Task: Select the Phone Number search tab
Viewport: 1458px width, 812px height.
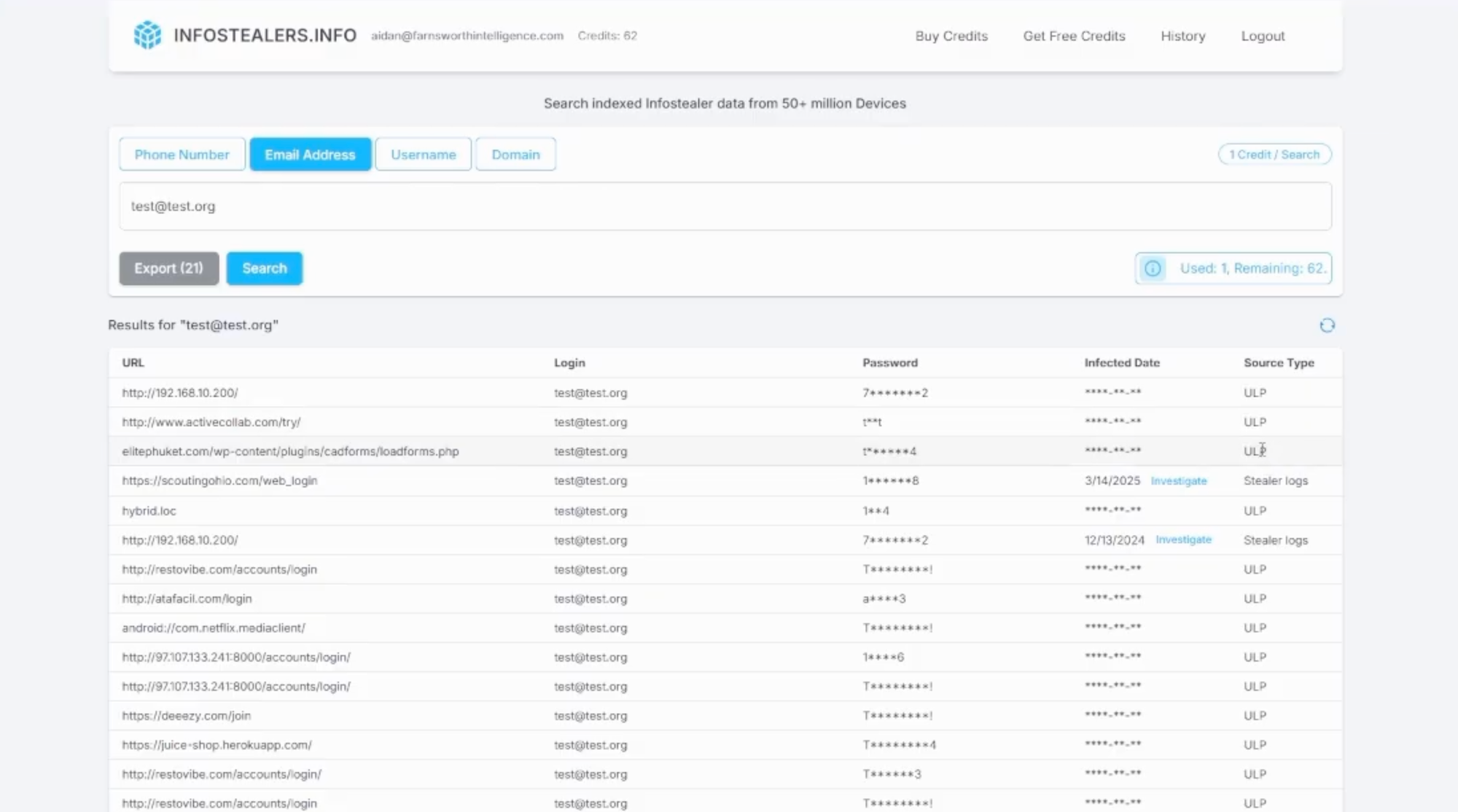Action: [182, 155]
